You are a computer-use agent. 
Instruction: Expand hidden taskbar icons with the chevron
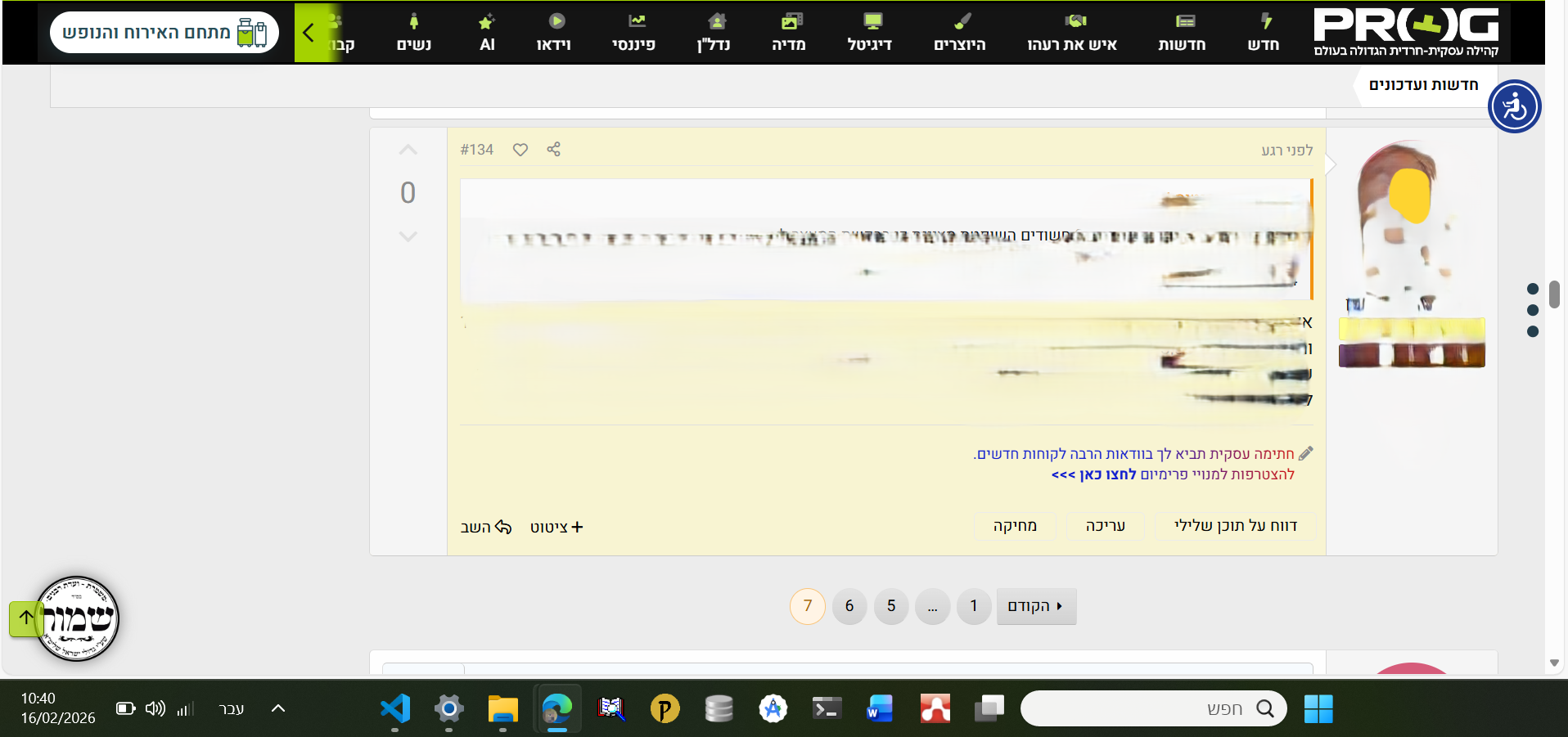tap(277, 708)
